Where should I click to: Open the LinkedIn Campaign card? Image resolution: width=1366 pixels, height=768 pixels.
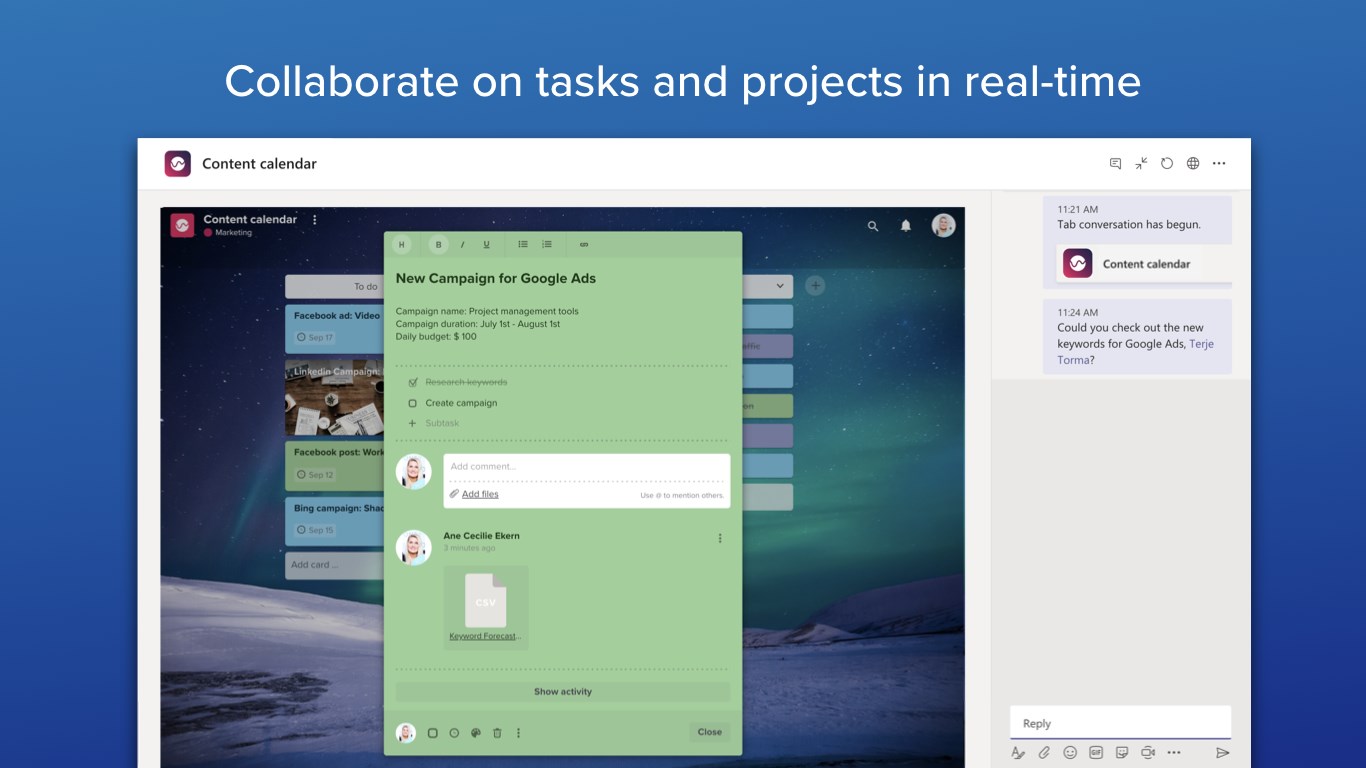[x=335, y=398]
